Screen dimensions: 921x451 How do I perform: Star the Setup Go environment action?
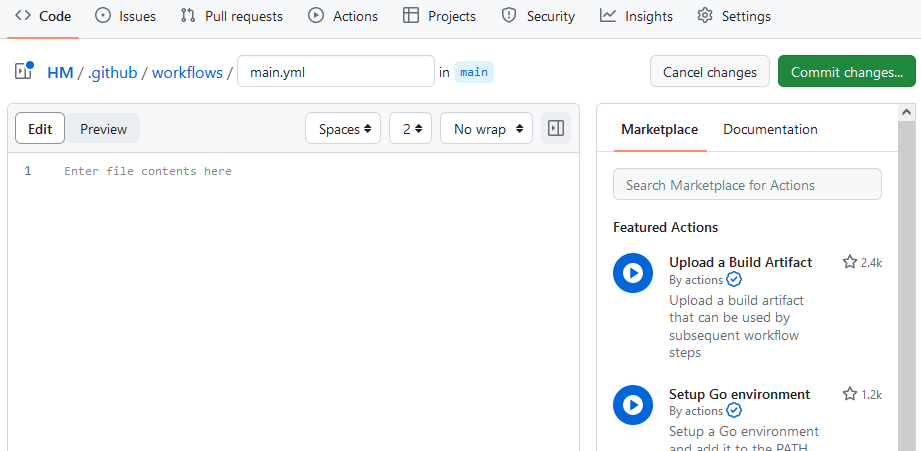click(x=850, y=394)
